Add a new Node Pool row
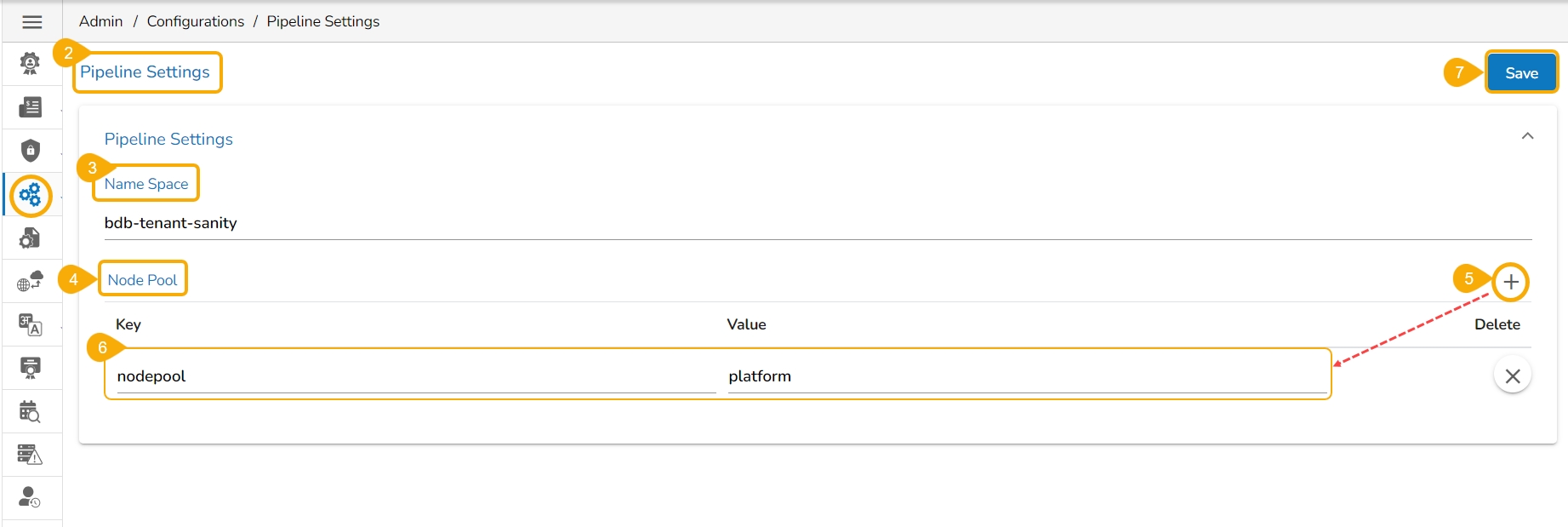This screenshot has width=1568, height=527. point(1510,282)
